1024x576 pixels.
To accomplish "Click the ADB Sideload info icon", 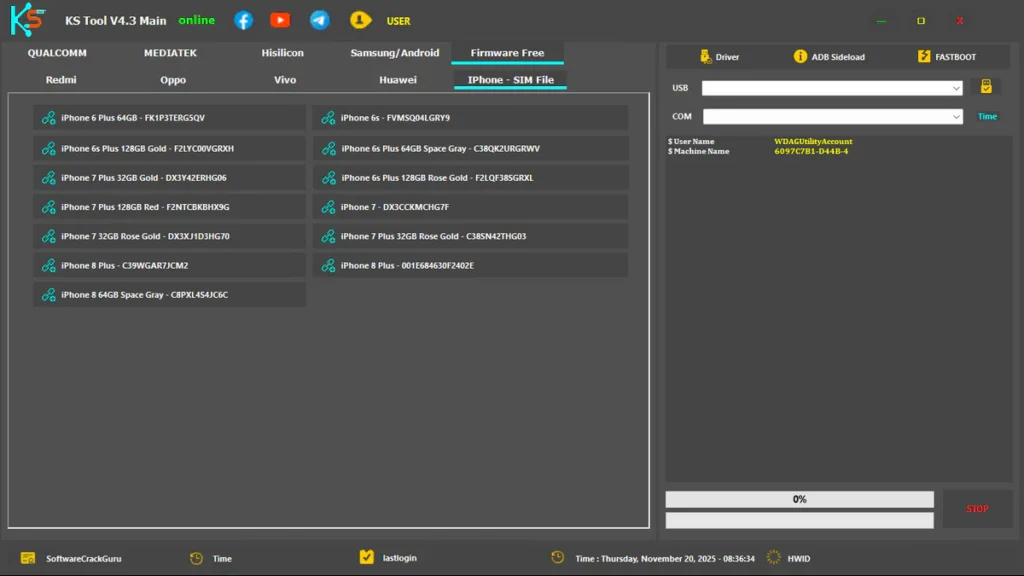I will pos(800,57).
